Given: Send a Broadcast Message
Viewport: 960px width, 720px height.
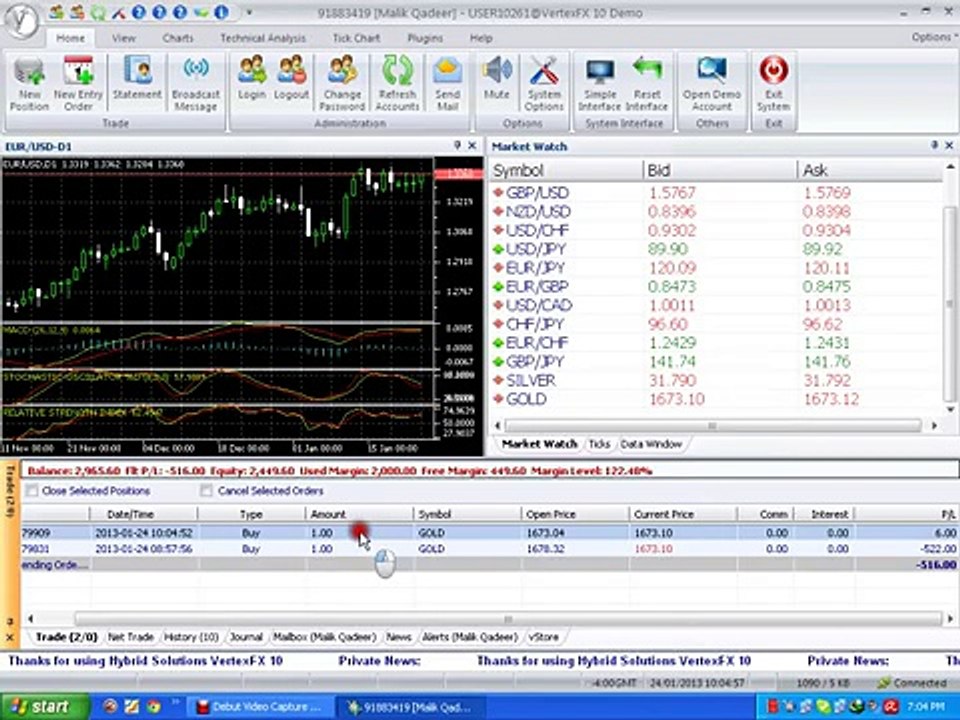Looking at the screenshot, I should point(196,84).
